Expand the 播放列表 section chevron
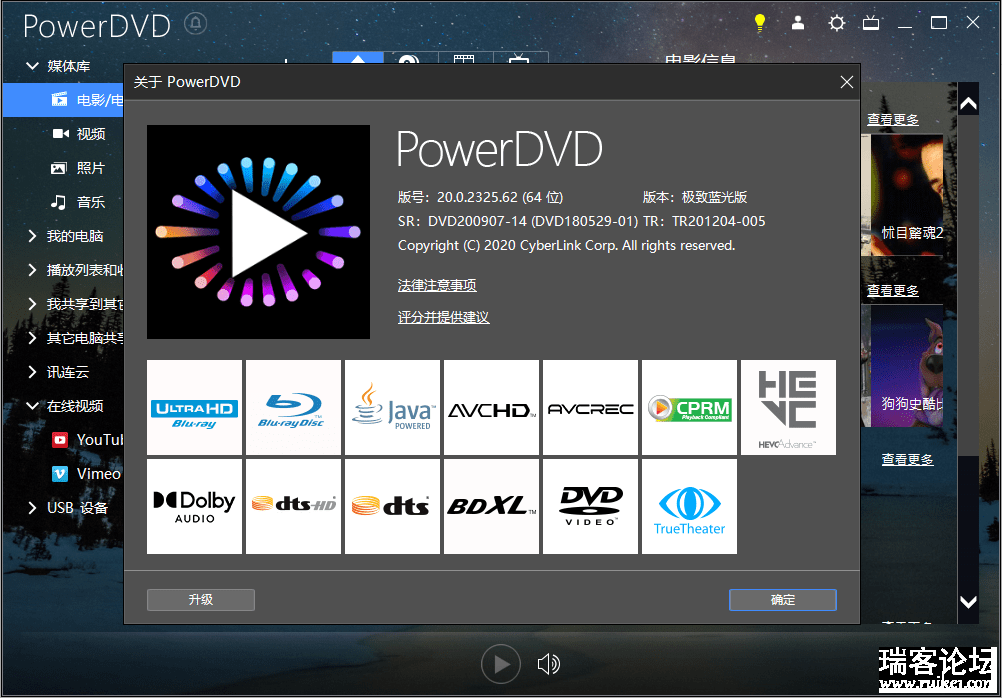 (x=32, y=270)
